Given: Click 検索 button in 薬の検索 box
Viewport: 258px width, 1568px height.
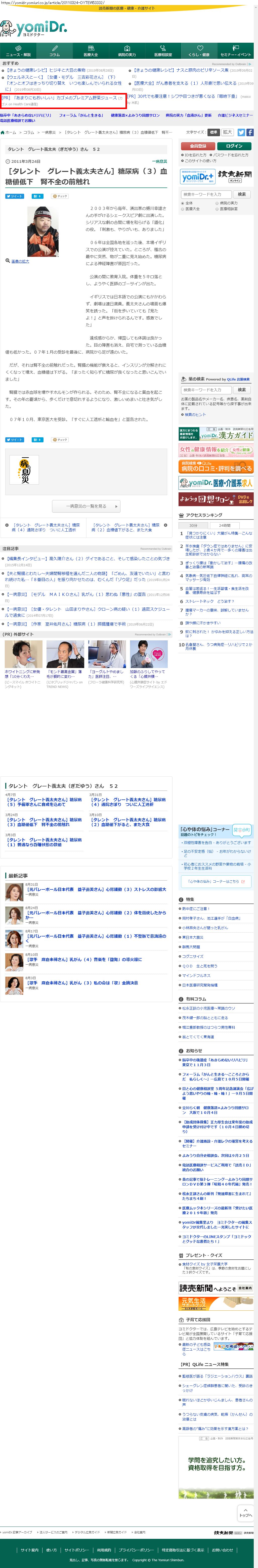Looking at the screenshot, I should (242, 390).
